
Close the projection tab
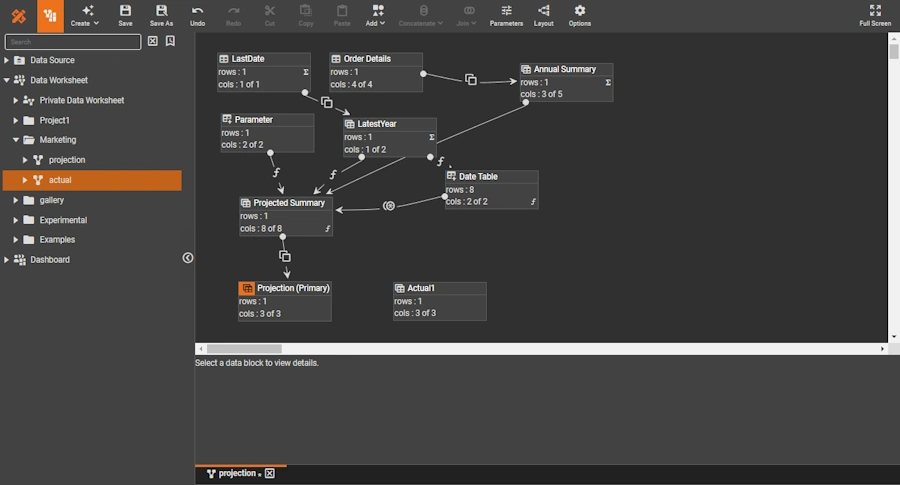click(x=269, y=474)
